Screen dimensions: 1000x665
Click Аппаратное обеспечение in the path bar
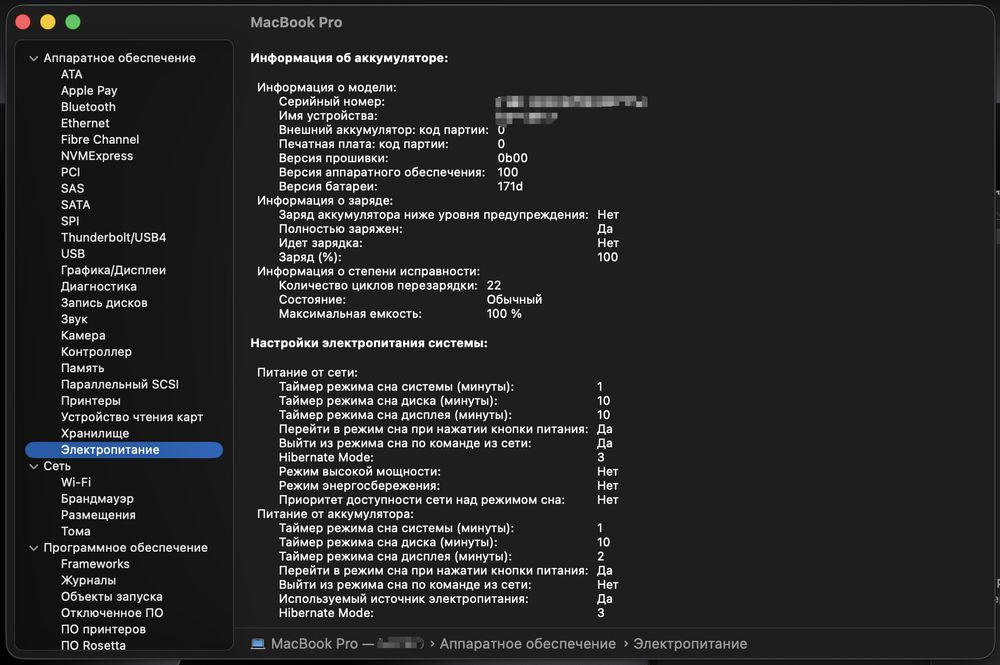click(527, 644)
